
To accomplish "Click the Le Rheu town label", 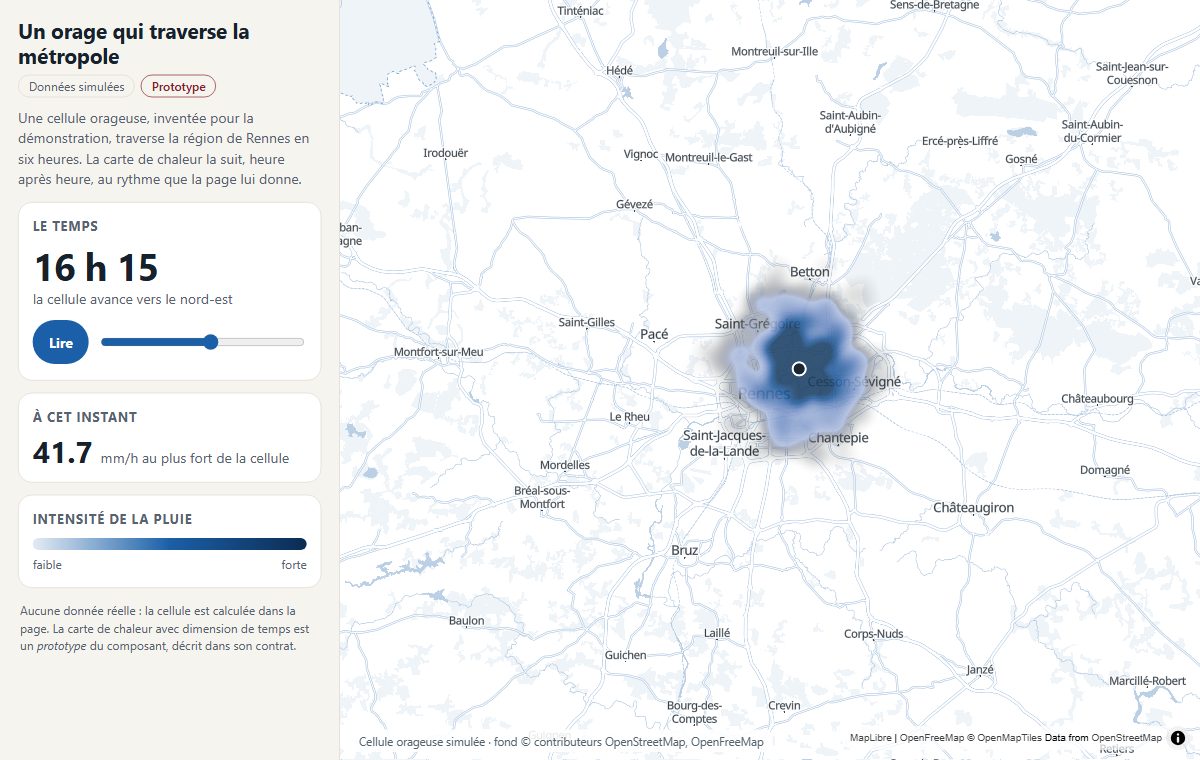I will (x=630, y=417).
